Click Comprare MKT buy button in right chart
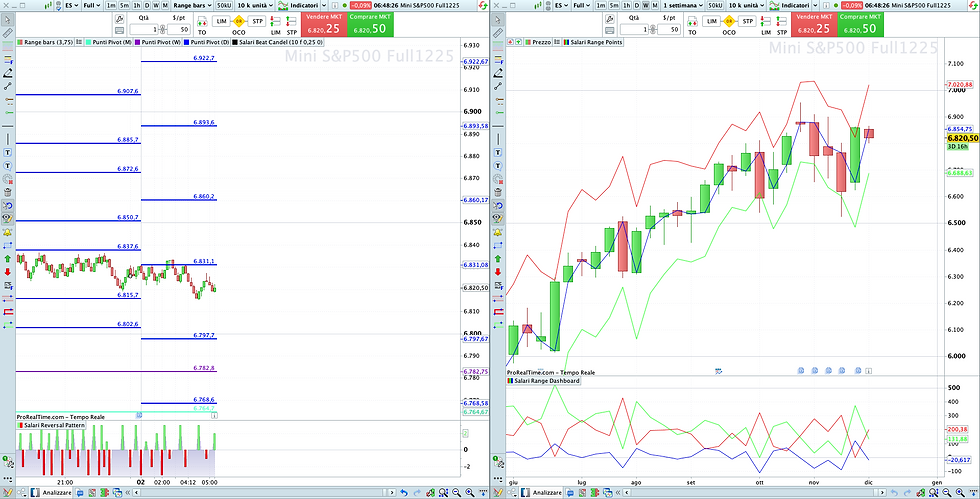 tap(861, 24)
